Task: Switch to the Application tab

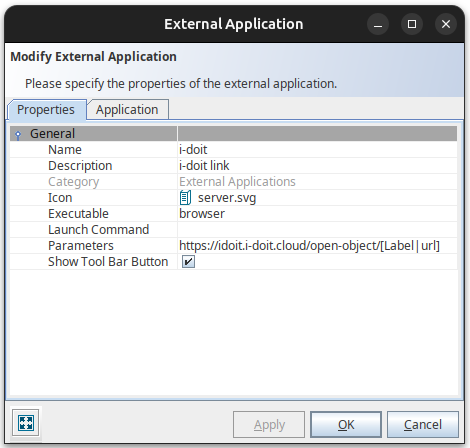Action: click(x=127, y=110)
